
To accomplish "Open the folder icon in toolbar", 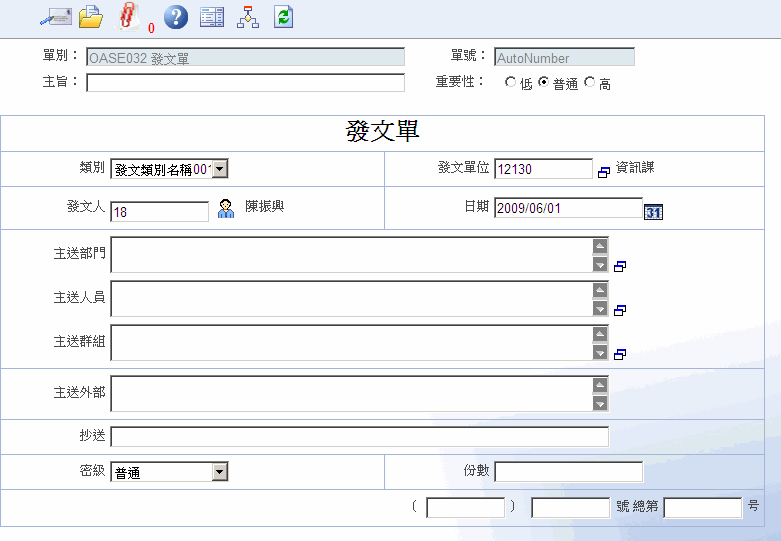I will [x=91, y=16].
